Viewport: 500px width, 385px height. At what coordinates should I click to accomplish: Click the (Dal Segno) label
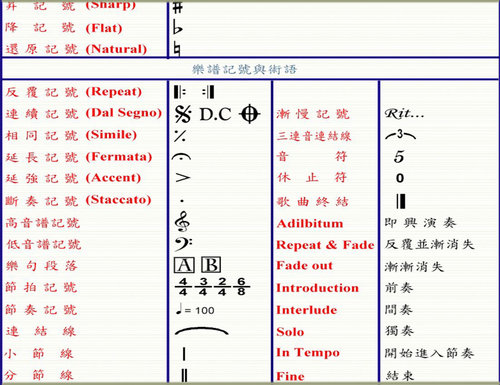(x=124, y=113)
